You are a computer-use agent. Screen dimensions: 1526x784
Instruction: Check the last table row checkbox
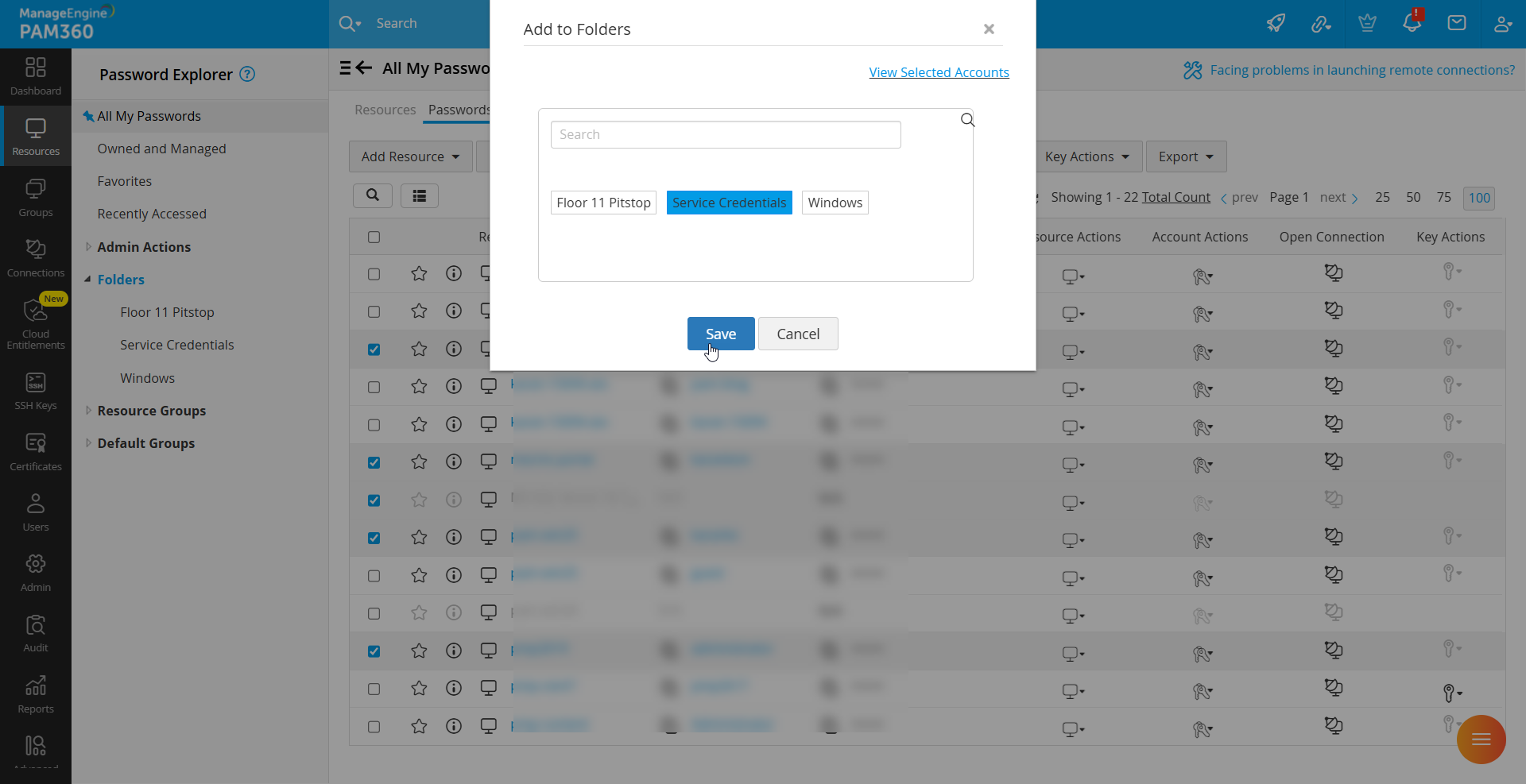pyautogui.click(x=374, y=727)
